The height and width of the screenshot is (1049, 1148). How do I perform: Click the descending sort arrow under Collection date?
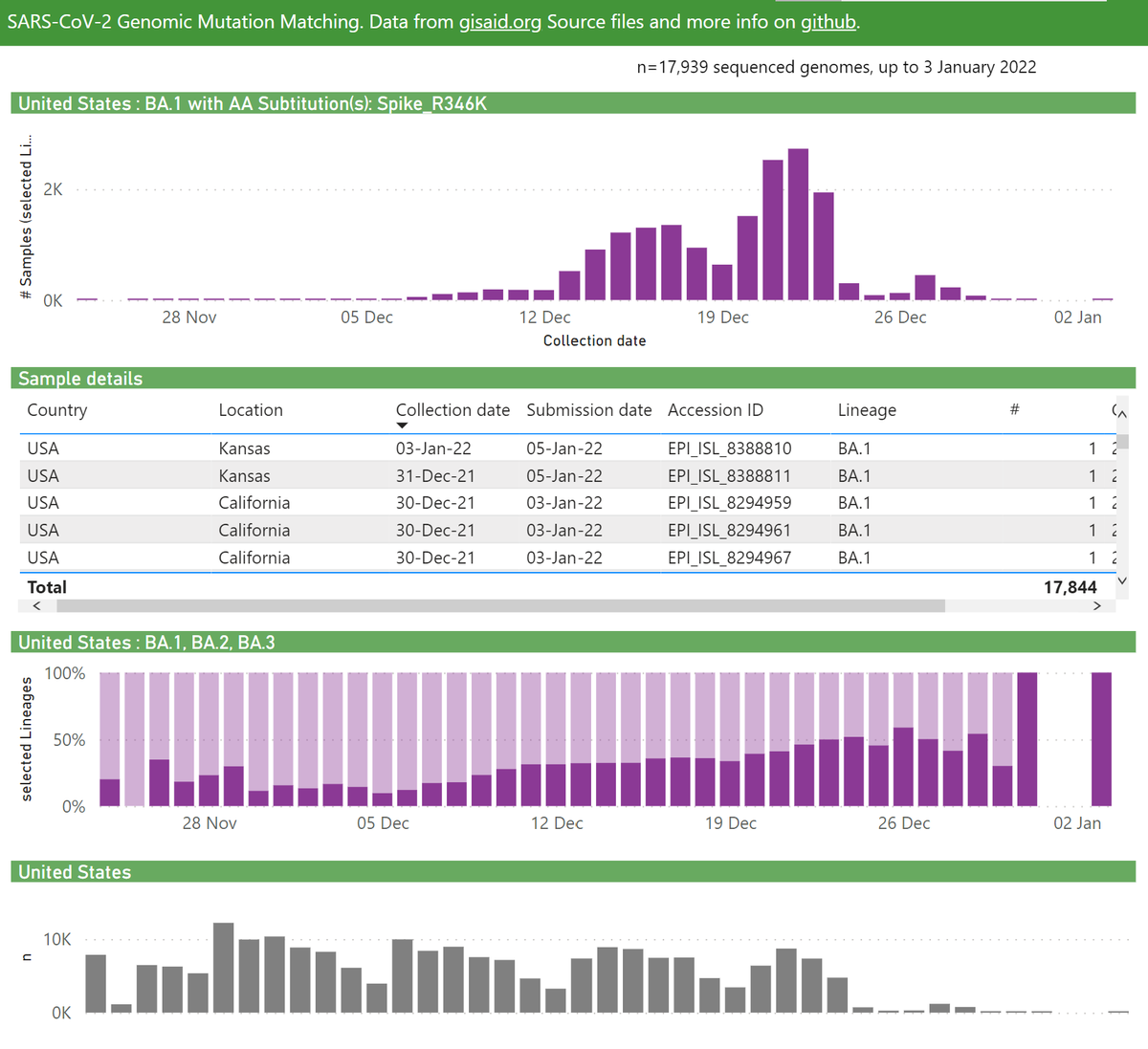click(x=402, y=426)
